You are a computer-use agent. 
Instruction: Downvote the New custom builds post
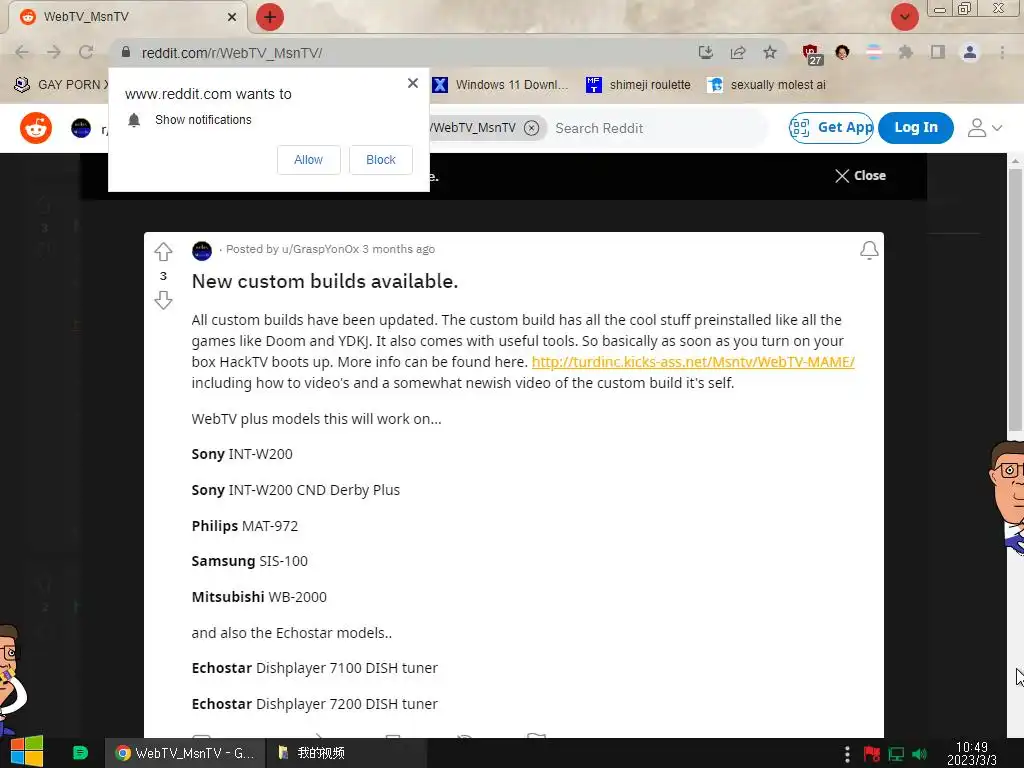[163, 300]
